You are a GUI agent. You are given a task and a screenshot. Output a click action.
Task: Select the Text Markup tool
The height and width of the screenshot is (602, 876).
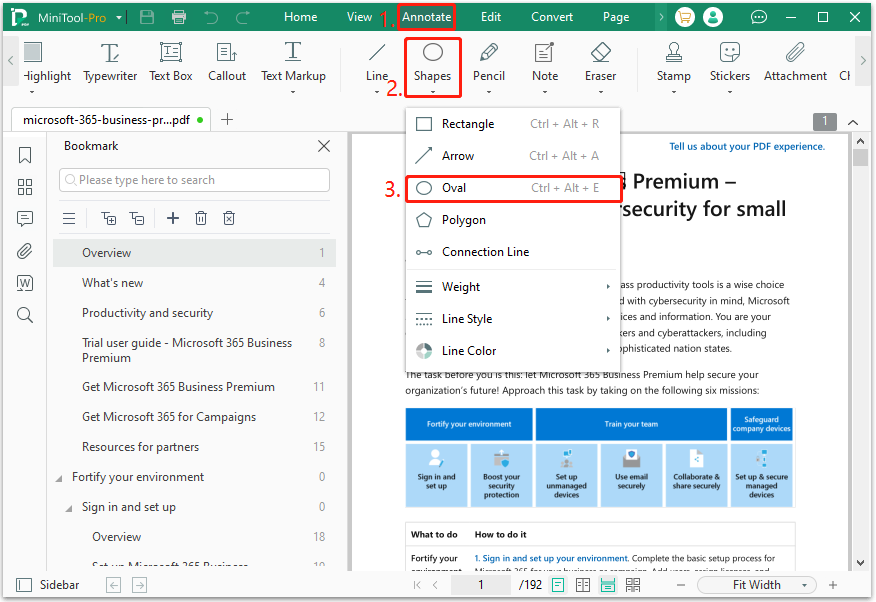pos(293,64)
